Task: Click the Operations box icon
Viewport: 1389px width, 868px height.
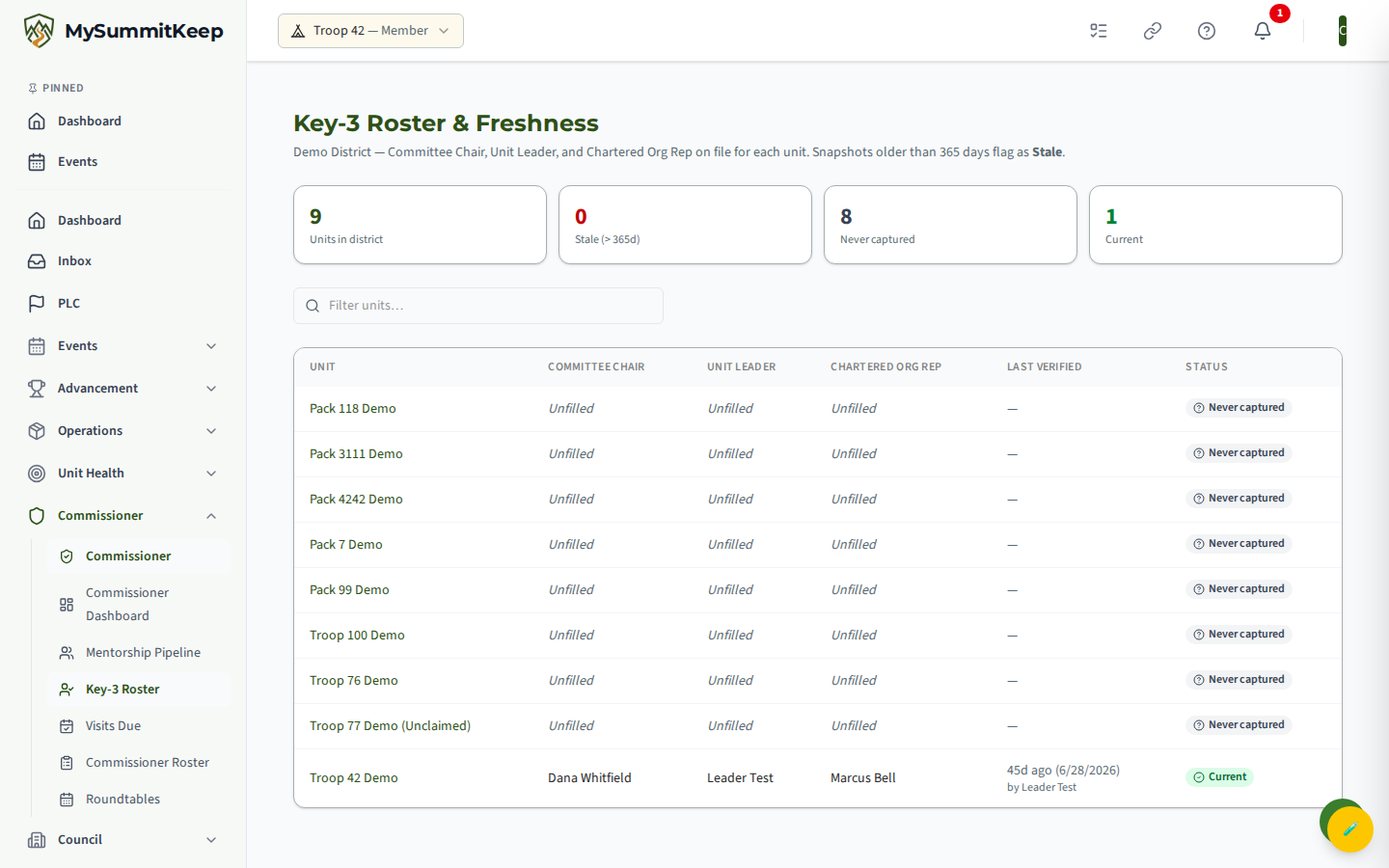Action: 37,431
